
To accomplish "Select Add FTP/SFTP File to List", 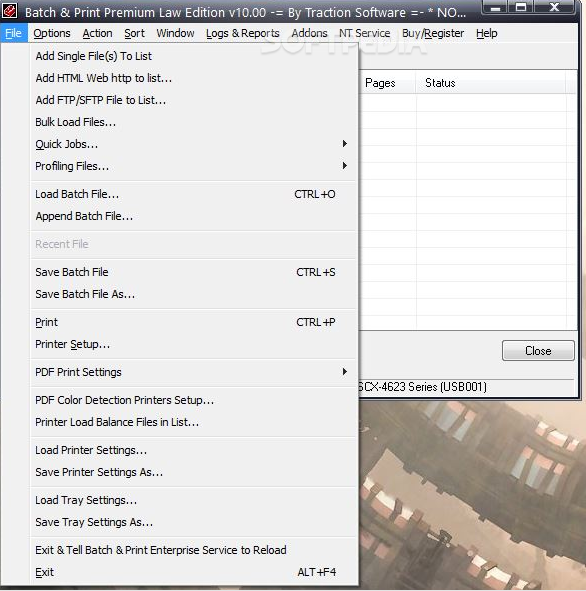I will pos(194,100).
